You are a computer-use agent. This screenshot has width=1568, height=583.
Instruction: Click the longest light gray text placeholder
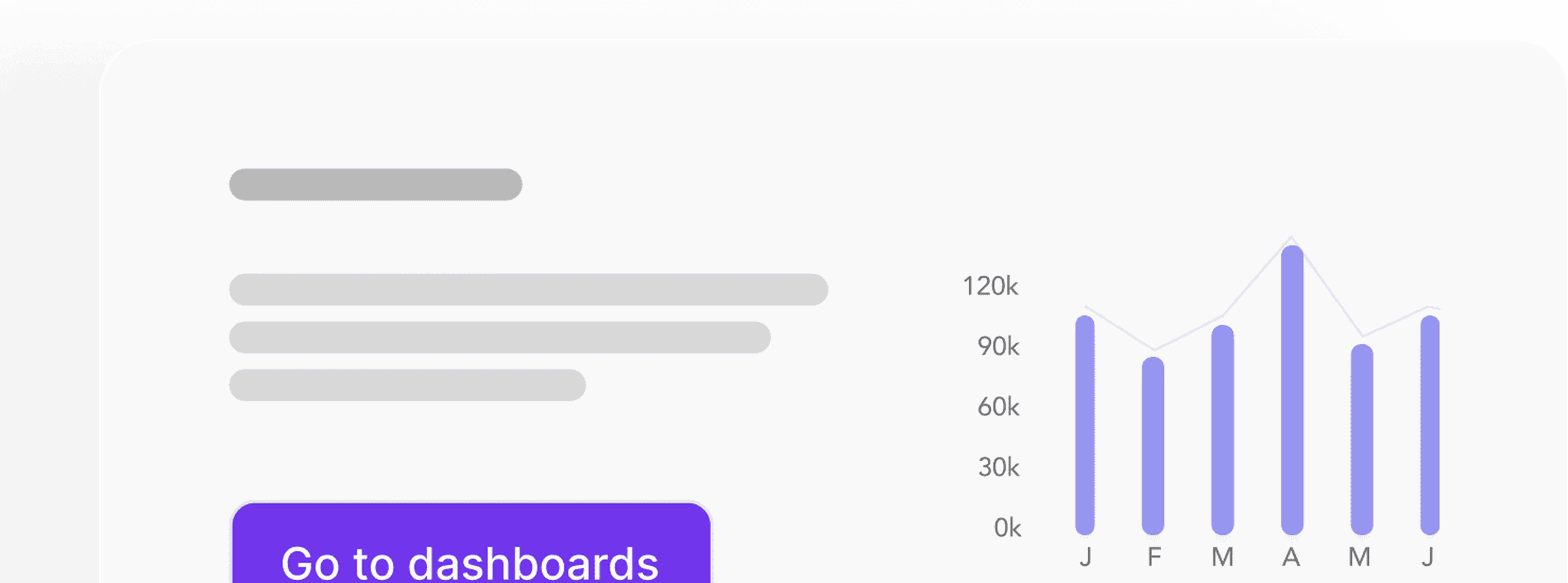(529, 289)
